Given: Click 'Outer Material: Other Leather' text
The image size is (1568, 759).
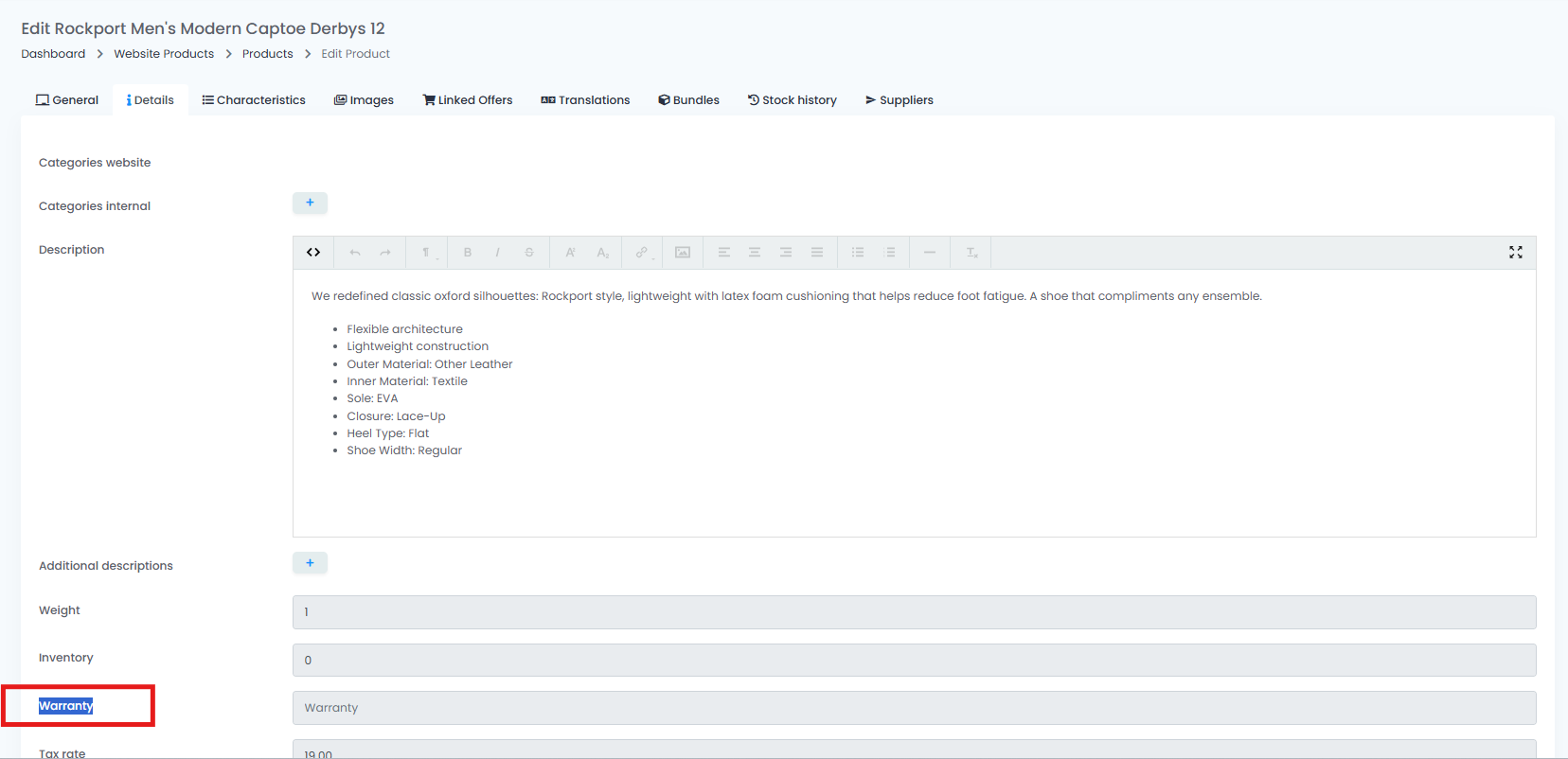Looking at the screenshot, I should [x=429, y=364].
